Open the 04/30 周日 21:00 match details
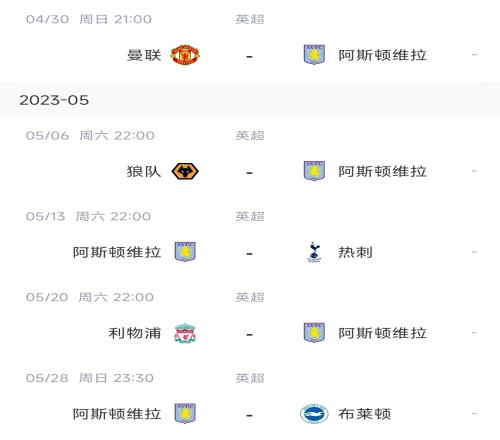This screenshot has height=440, width=500. pyautogui.click(x=250, y=41)
